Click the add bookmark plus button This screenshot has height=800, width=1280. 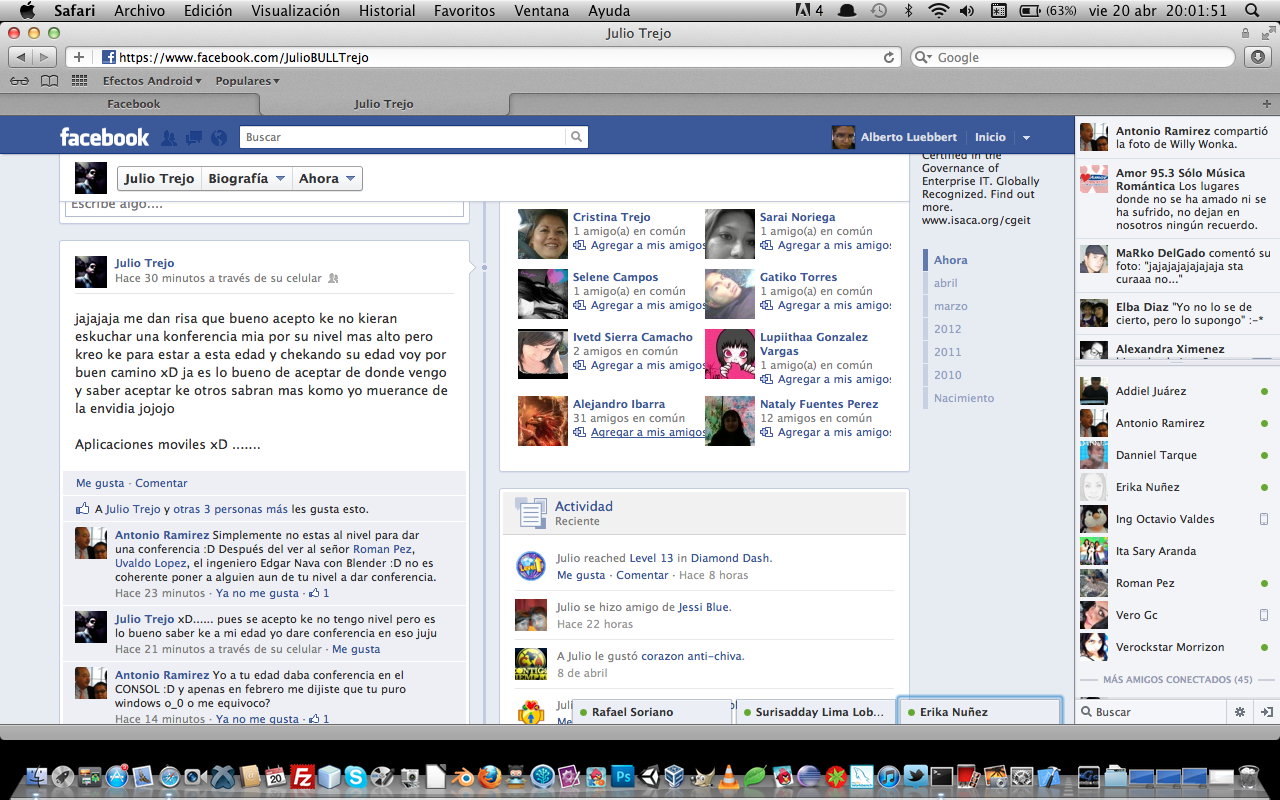coord(79,57)
